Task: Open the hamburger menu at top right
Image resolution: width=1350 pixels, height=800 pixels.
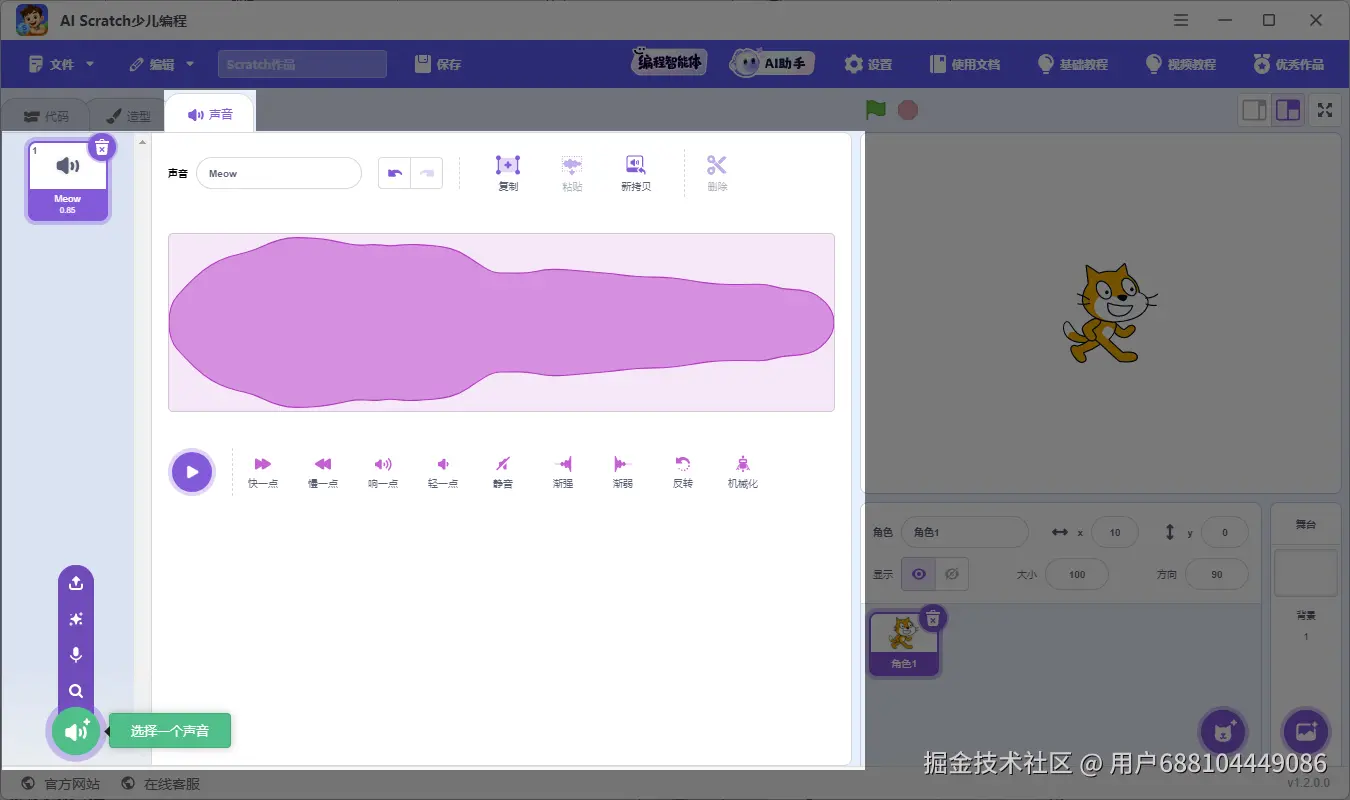Action: (x=1180, y=20)
